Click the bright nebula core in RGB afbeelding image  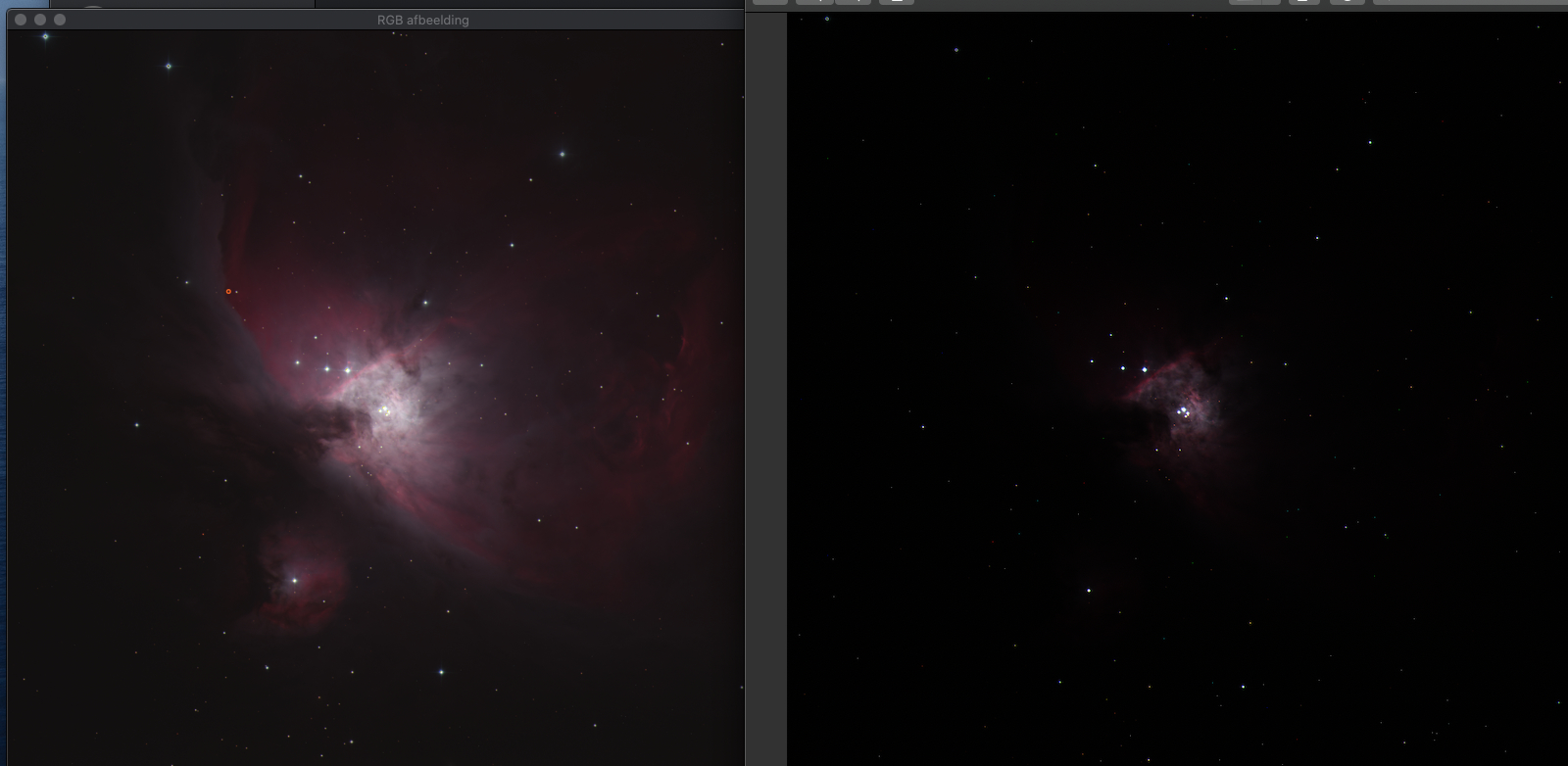click(385, 410)
